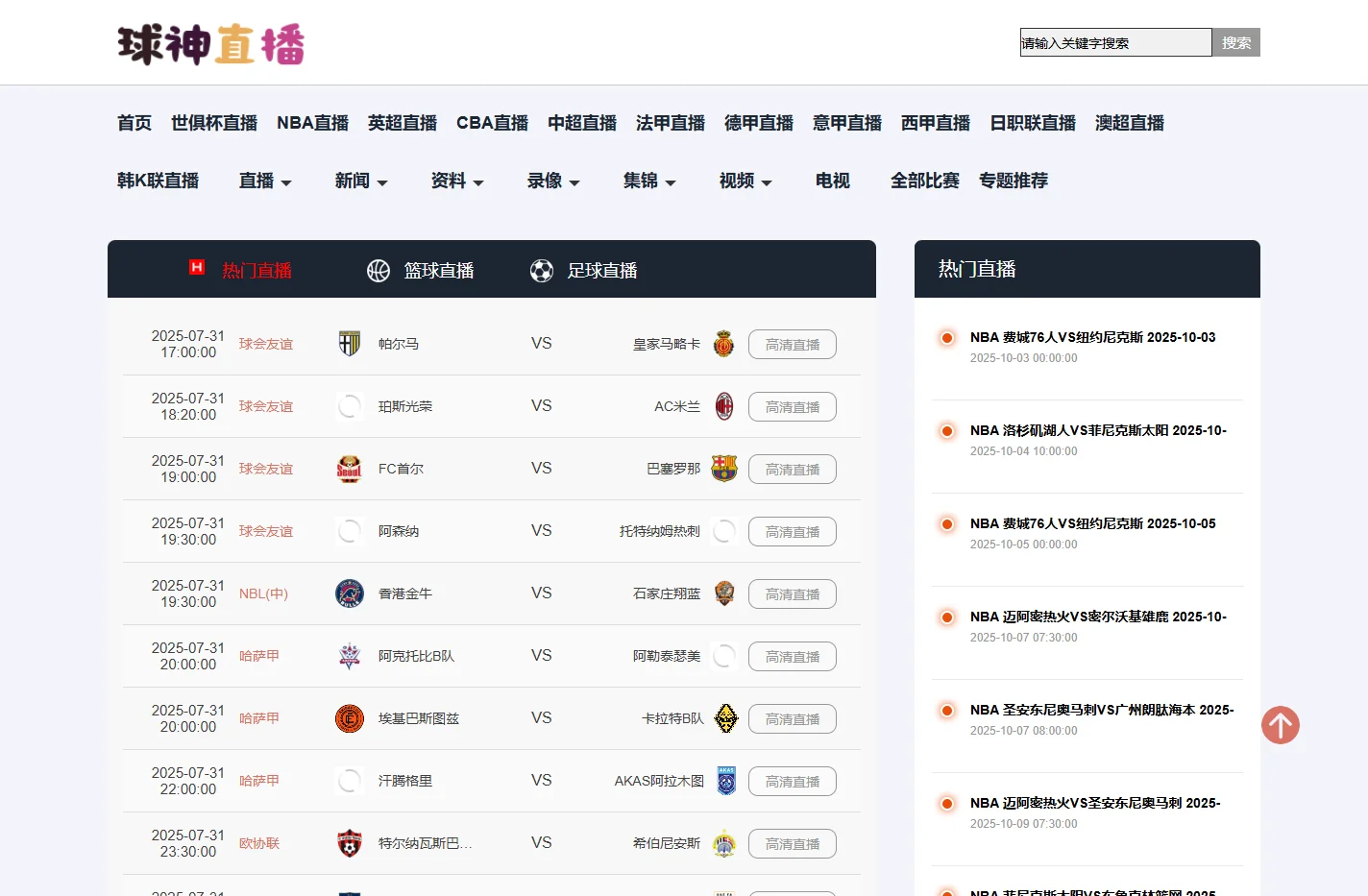Click the basketball icon beside 篮球直播
The height and width of the screenshot is (896, 1368).
tap(379, 271)
